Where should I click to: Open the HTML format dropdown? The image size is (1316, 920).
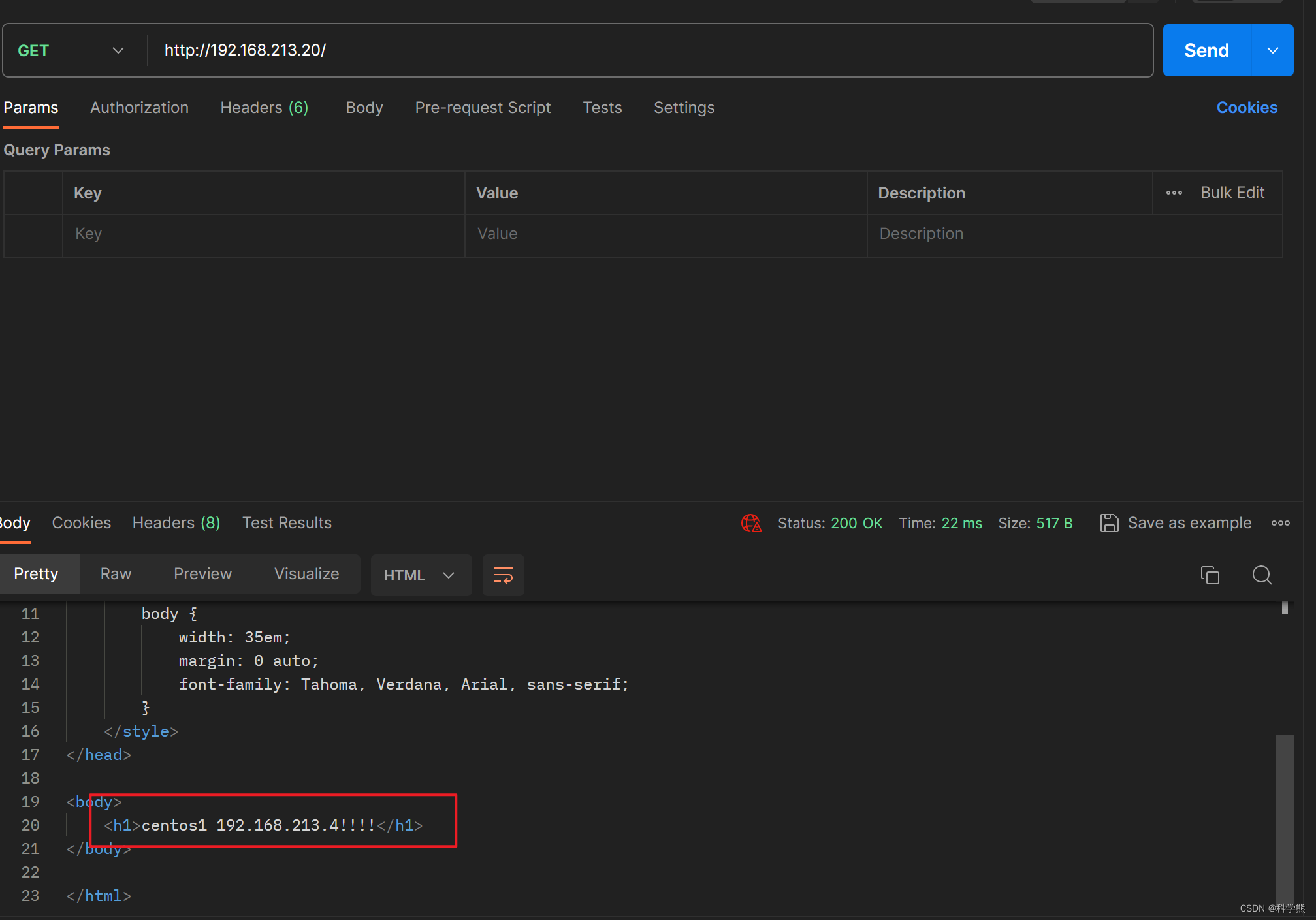point(421,575)
